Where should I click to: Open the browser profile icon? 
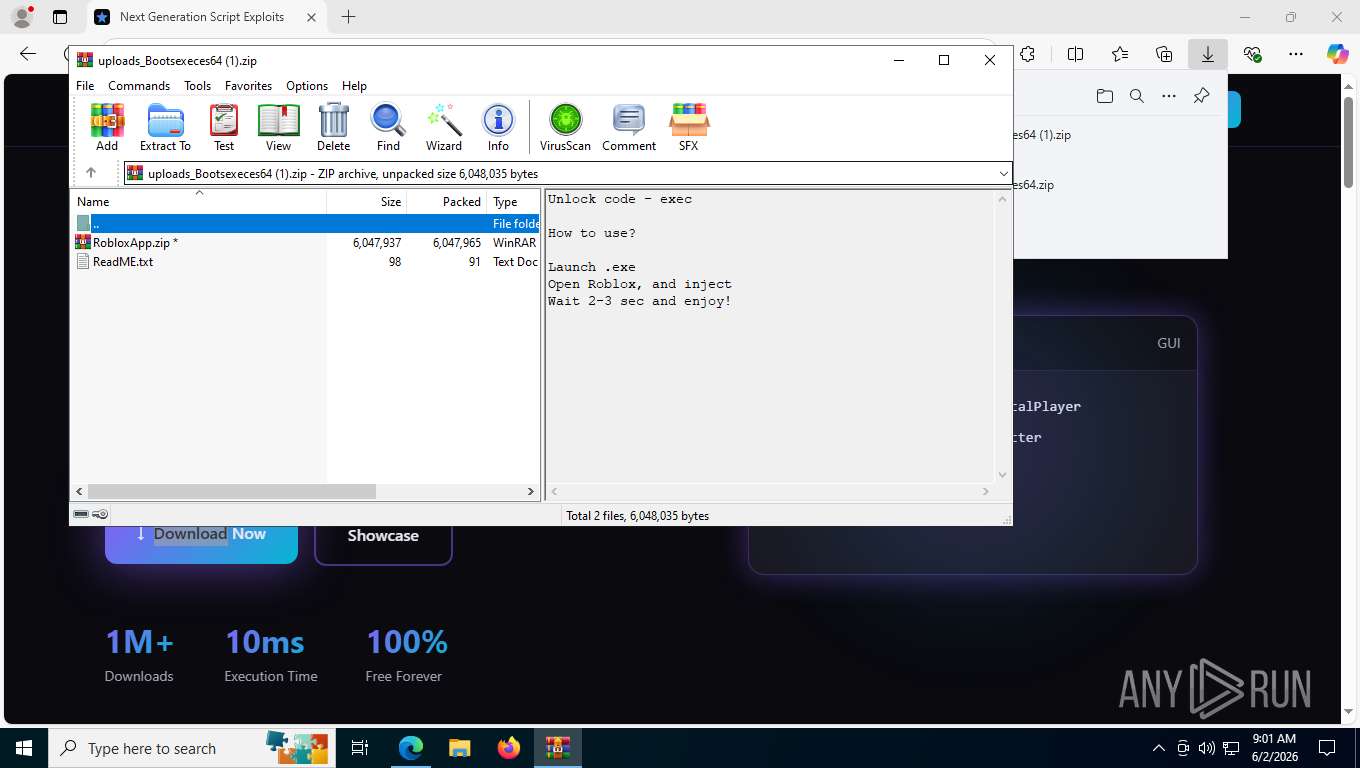coord(21,17)
